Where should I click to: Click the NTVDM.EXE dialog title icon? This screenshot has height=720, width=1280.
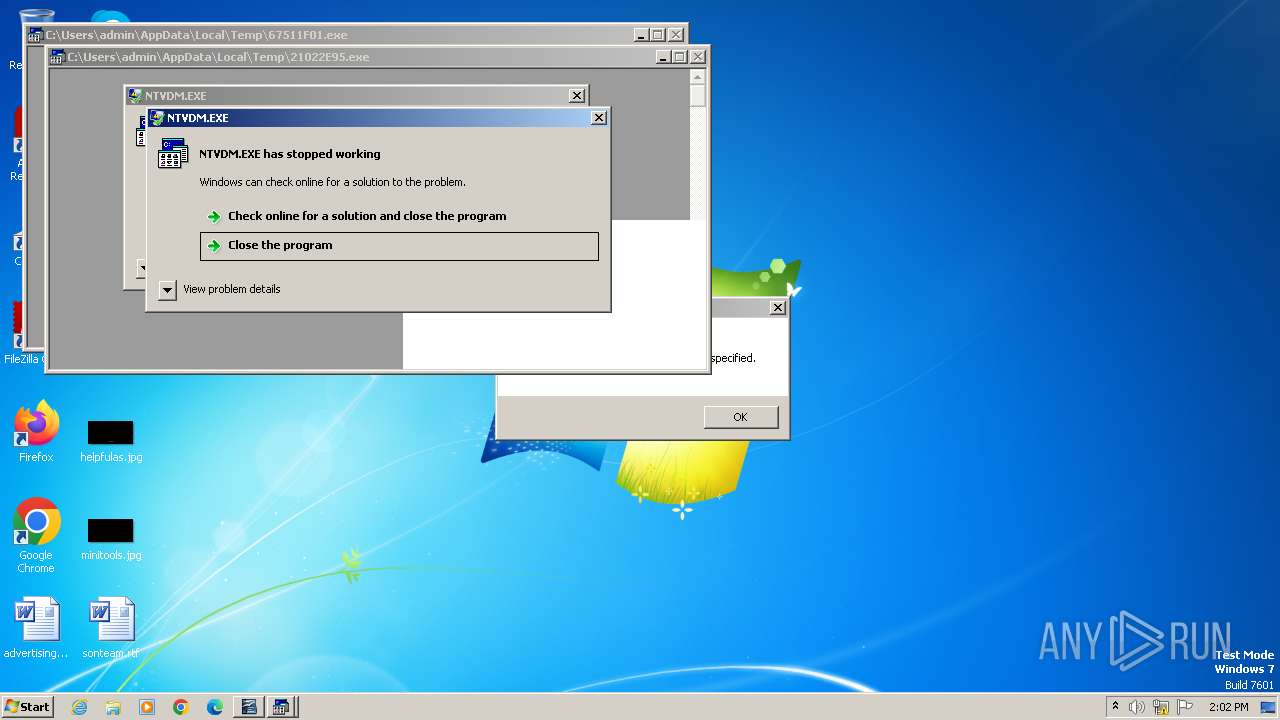[x=158, y=118]
